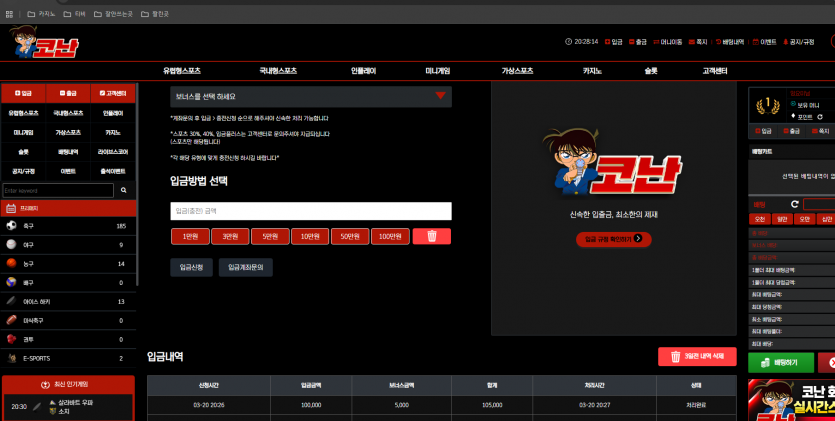This screenshot has height=421, width=835.
Task: Open the 미니게임 main menu
Action: [x=438, y=71]
